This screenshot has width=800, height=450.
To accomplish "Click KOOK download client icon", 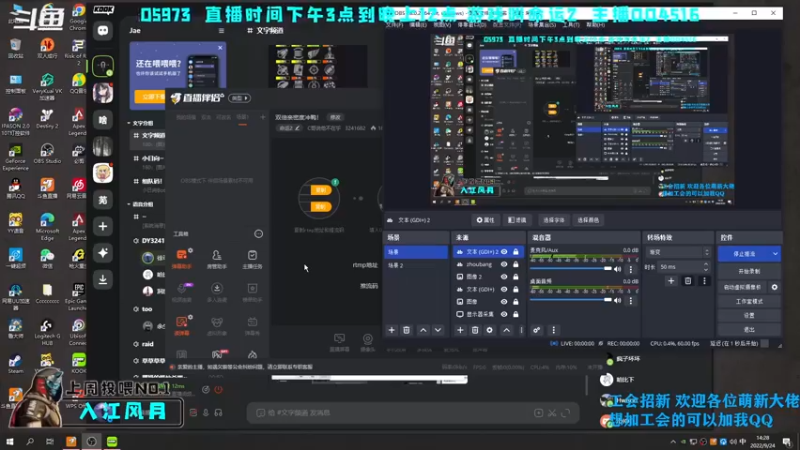I will coord(103,280).
